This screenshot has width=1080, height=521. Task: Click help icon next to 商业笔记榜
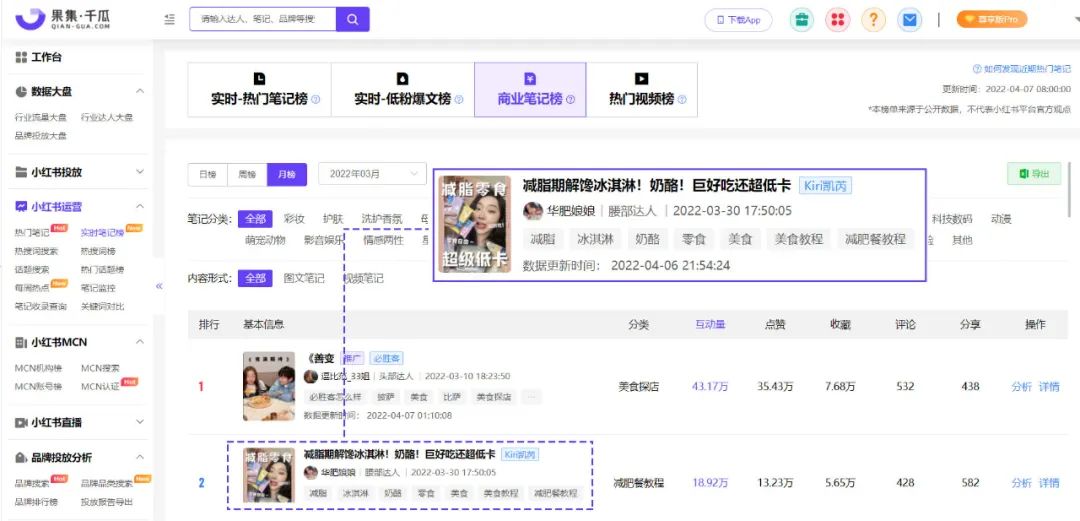coord(570,99)
